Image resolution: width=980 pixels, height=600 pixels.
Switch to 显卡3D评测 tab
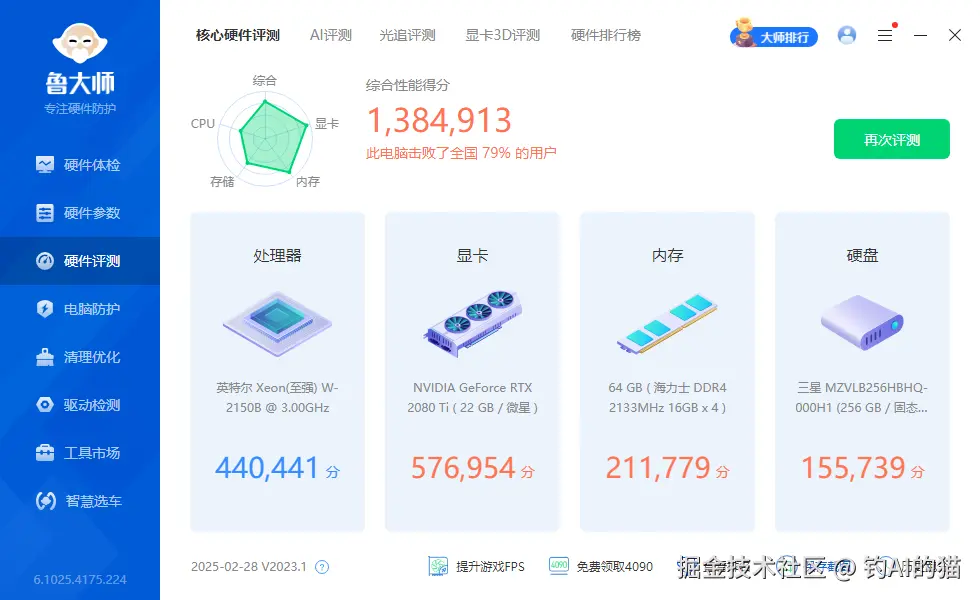point(504,33)
